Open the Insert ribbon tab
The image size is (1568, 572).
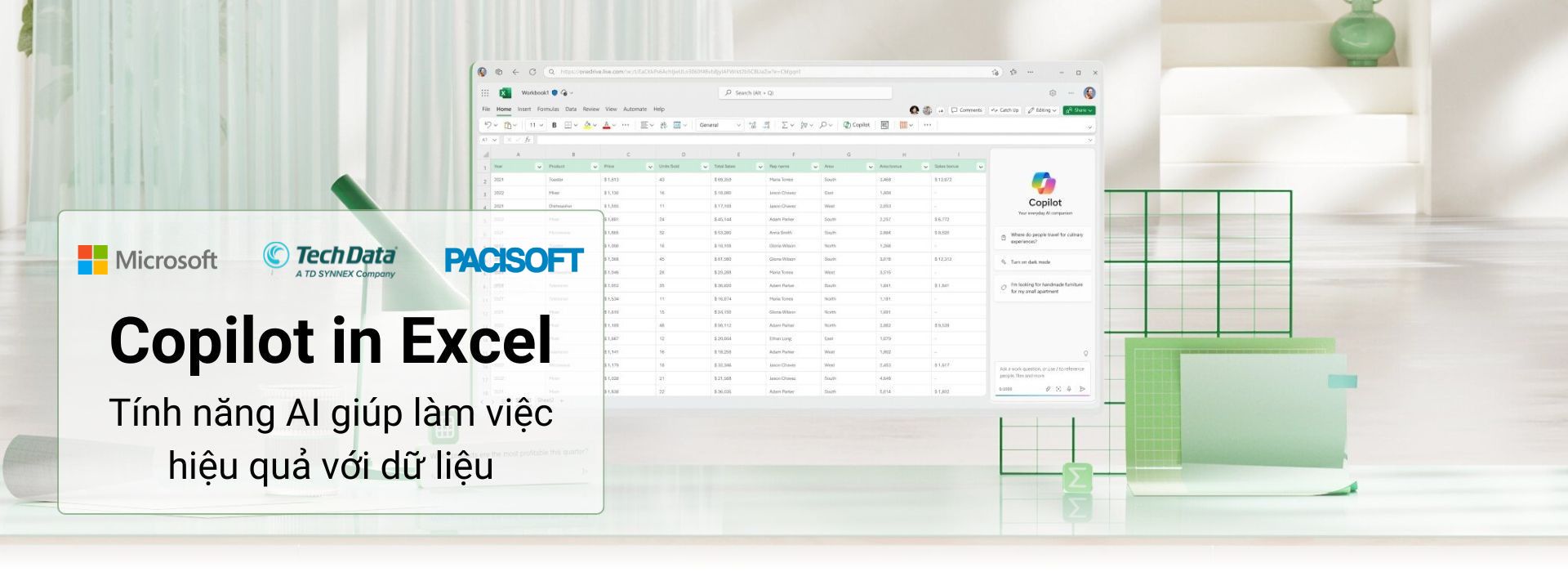[x=523, y=109]
